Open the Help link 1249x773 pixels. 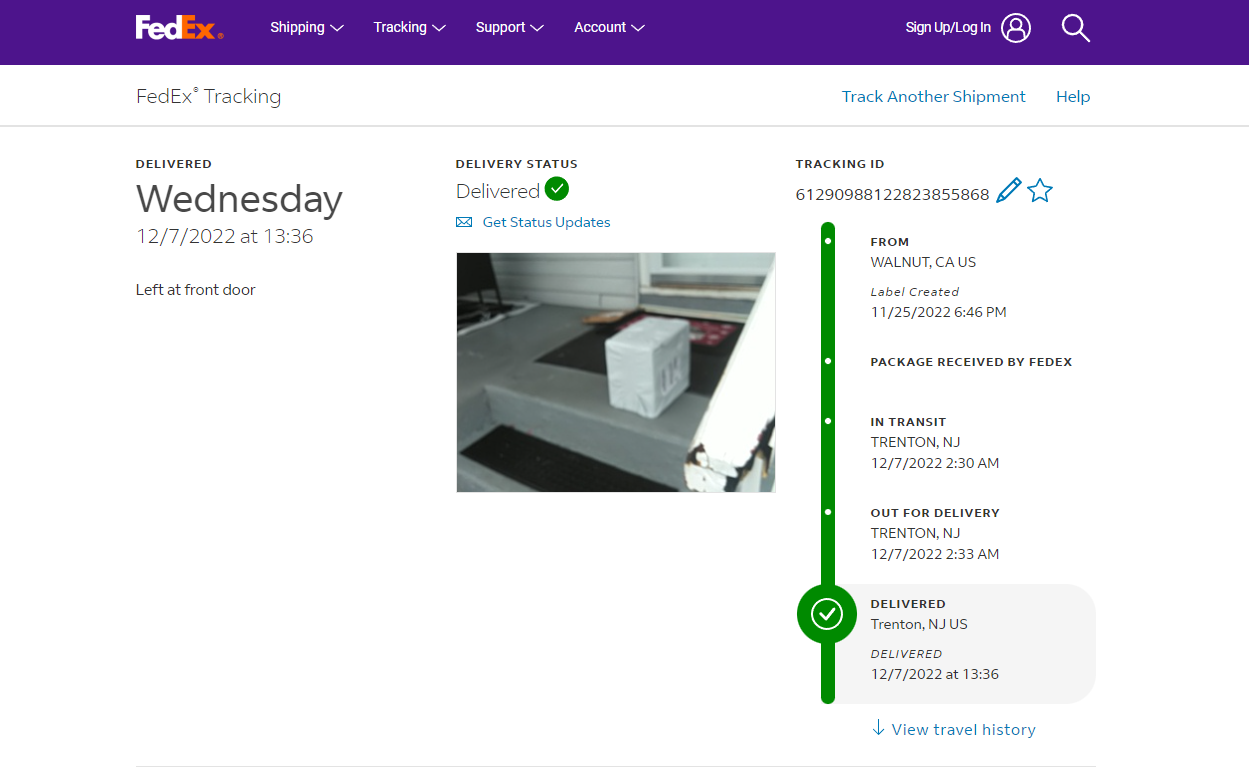(x=1072, y=97)
